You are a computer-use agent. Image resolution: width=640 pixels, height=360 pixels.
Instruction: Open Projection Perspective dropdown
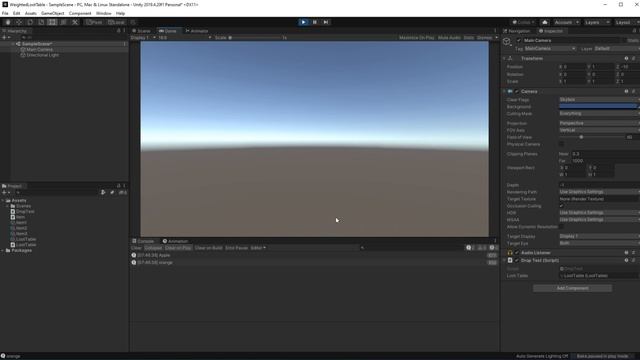(599, 123)
